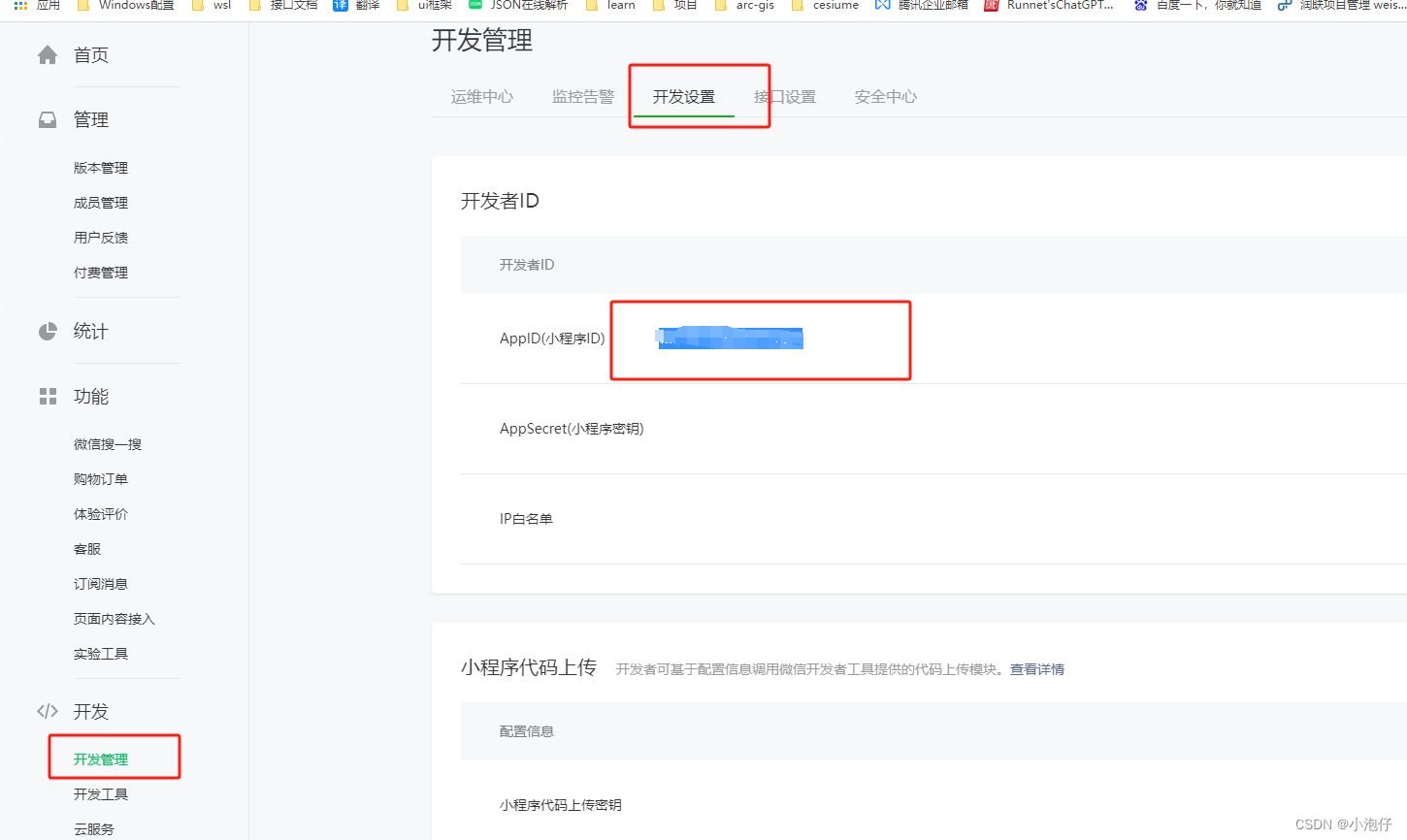Select the 功能 grid icon
Viewport: 1407px width, 840px height.
(48, 396)
